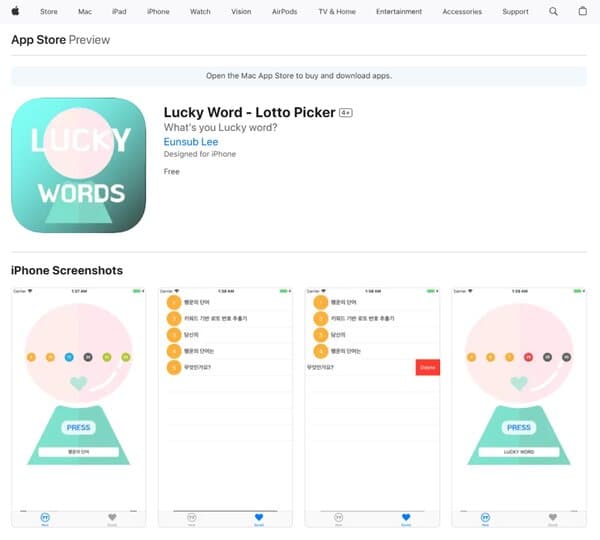The width and height of the screenshot is (600, 540).
Task: Open the Mac menu item
Action: 85,11
